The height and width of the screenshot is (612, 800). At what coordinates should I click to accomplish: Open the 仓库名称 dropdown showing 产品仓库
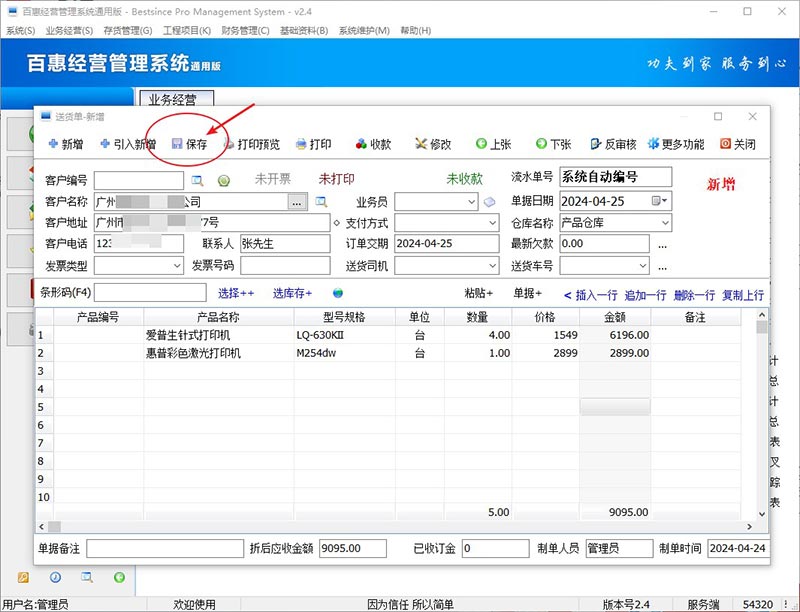coord(665,223)
